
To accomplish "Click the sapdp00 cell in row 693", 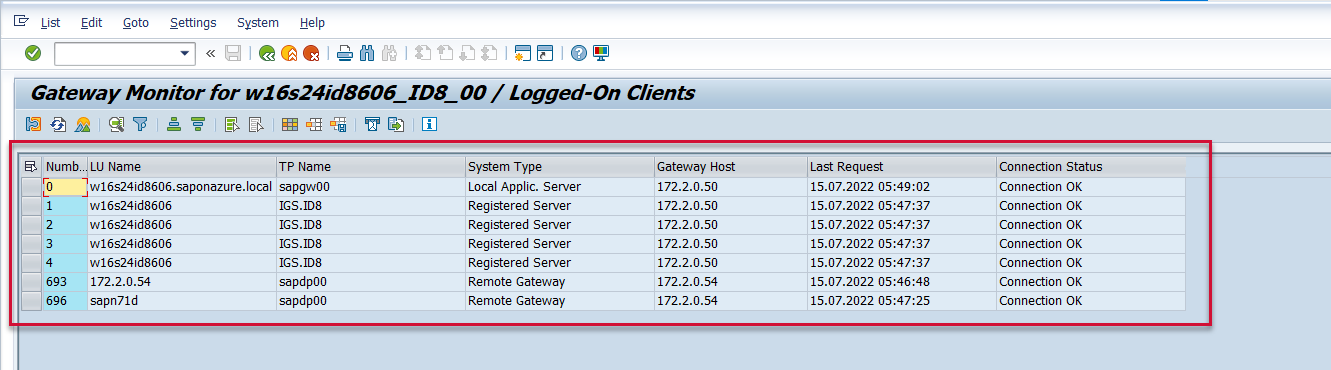I will coord(370,282).
